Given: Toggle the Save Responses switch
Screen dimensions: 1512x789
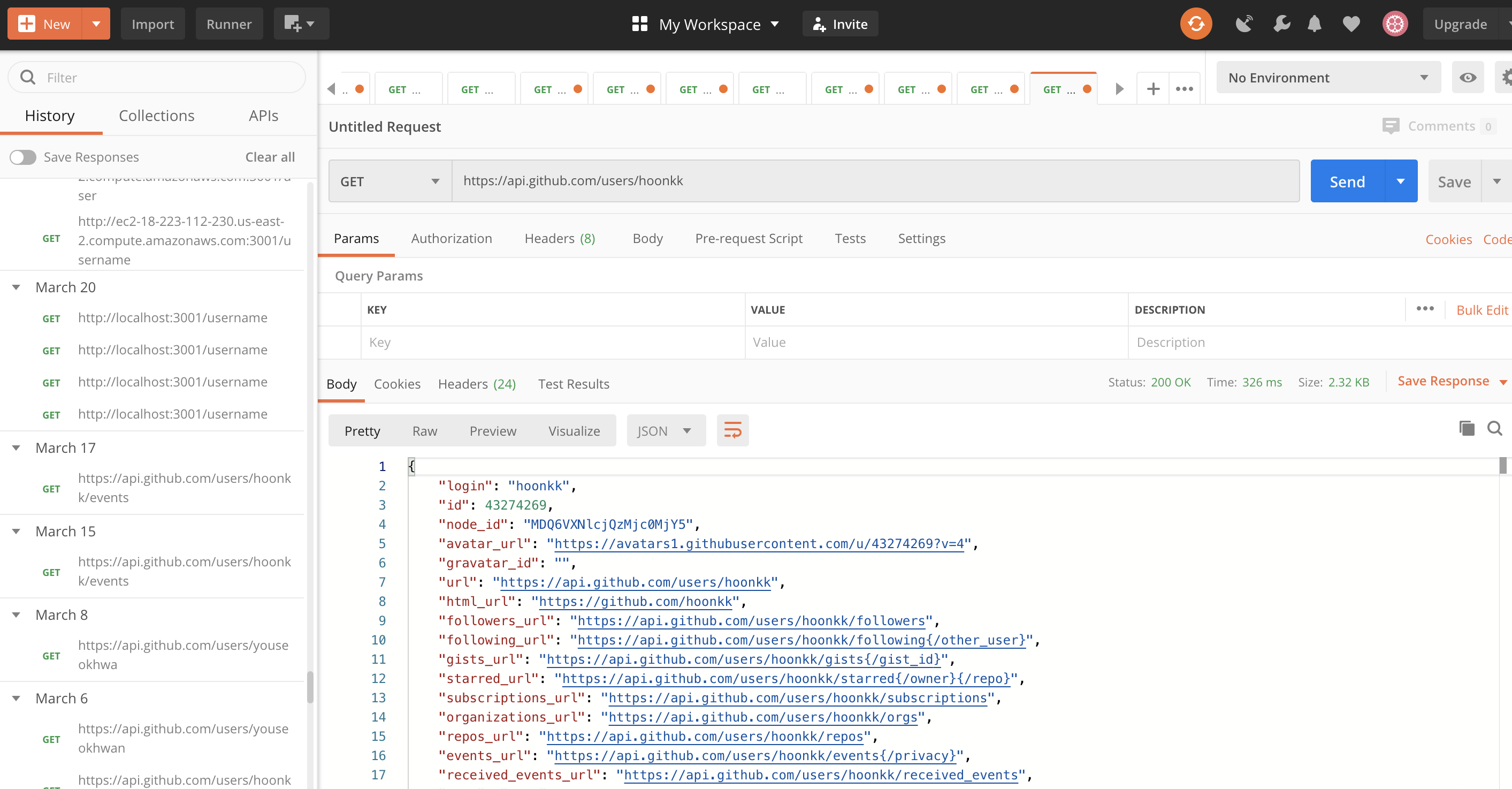Looking at the screenshot, I should [x=24, y=157].
